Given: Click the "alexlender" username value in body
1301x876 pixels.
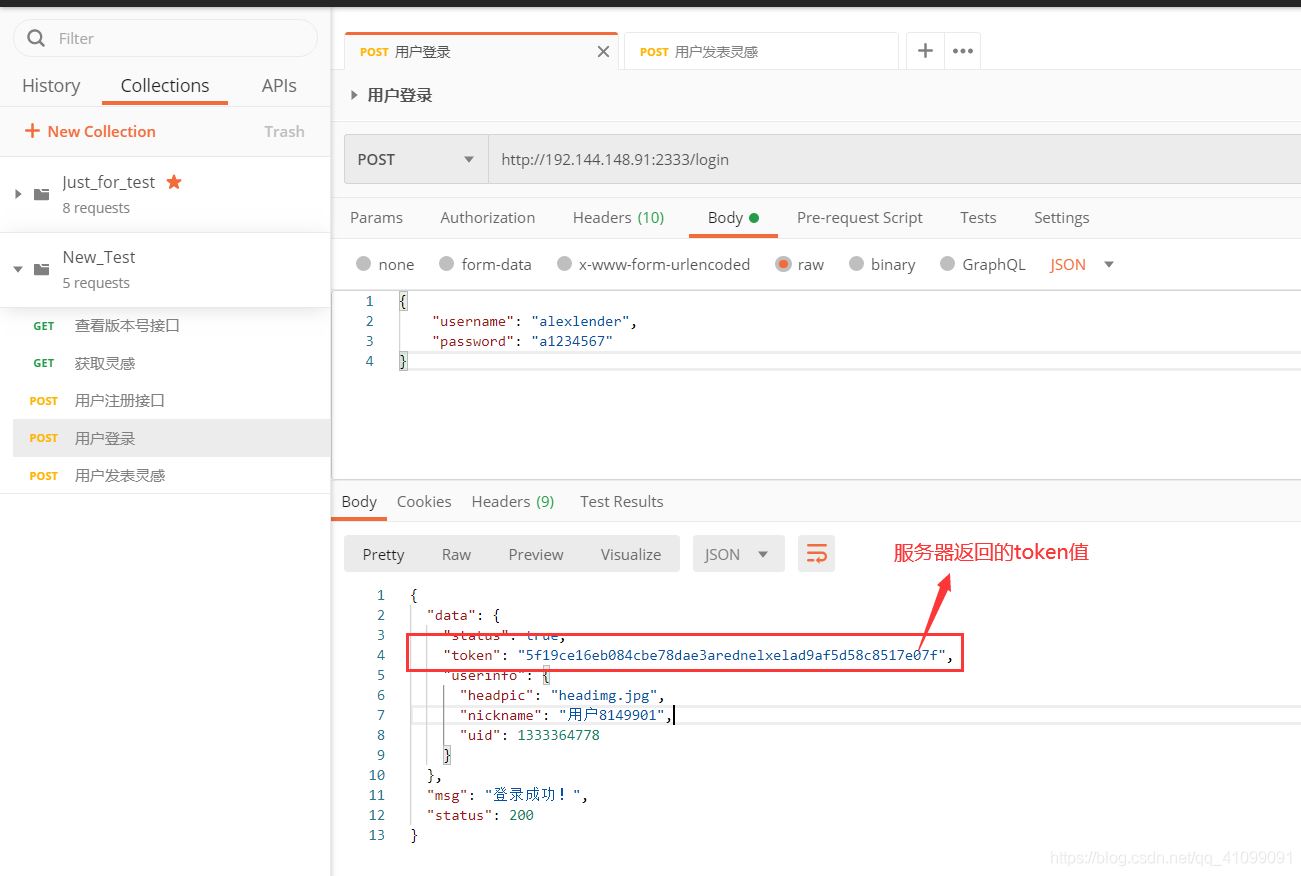Looking at the screenshot, I should (581, 321).
